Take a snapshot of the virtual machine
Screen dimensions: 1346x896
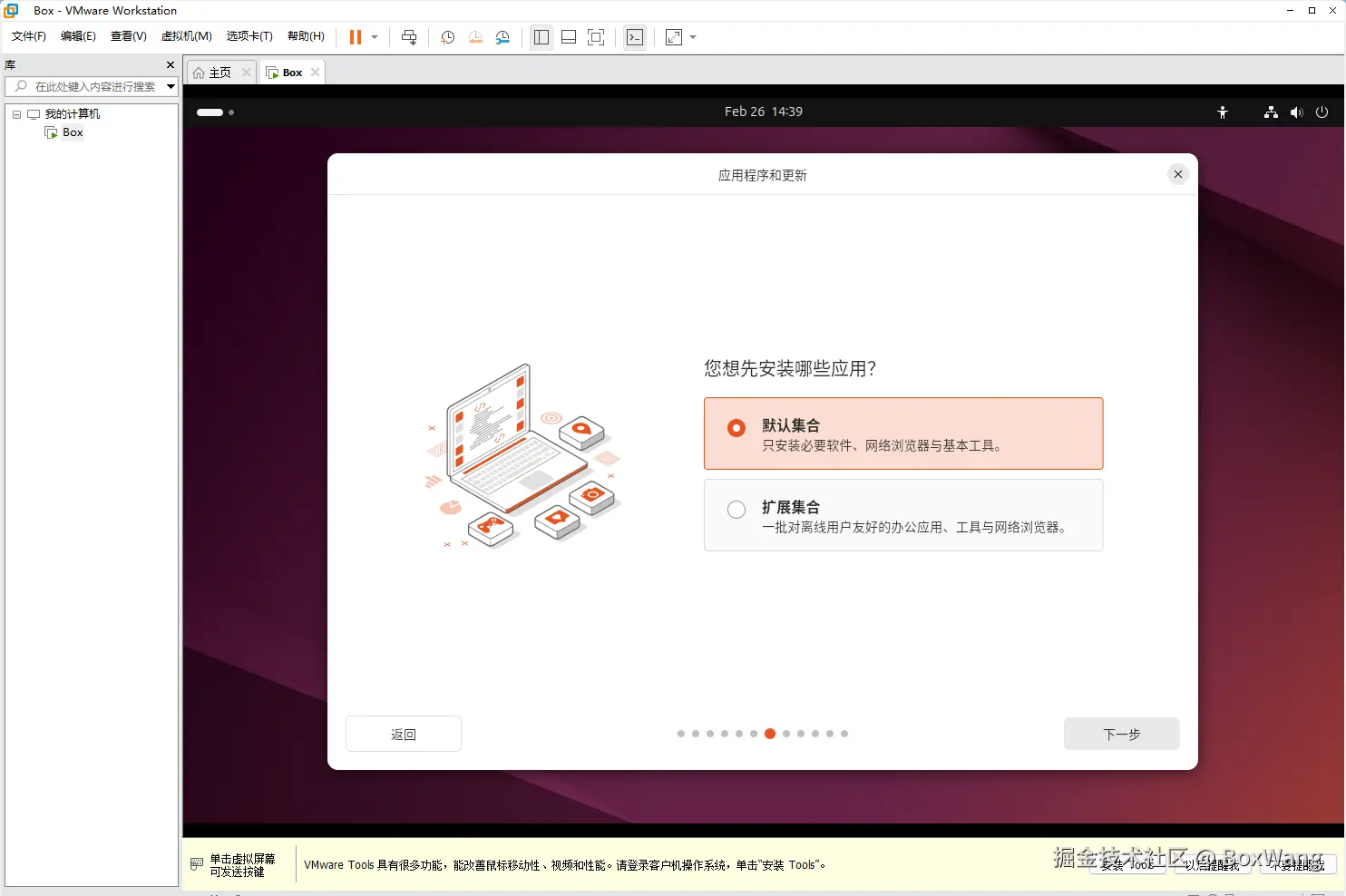(x=447, y=37)
